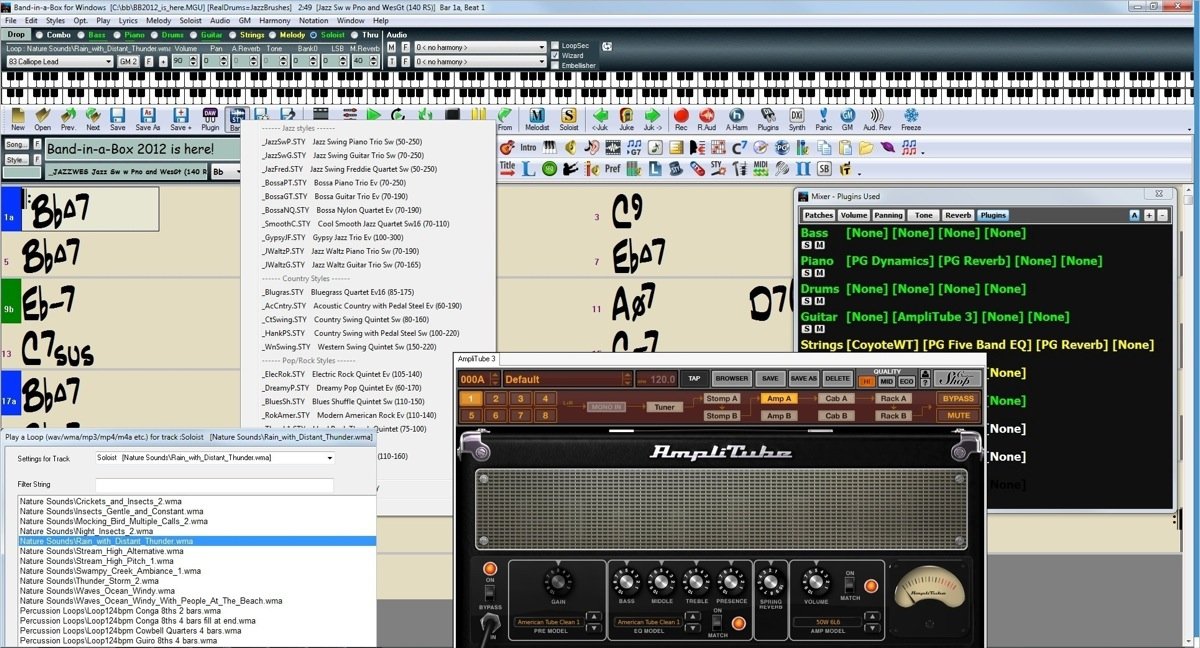
Task: Click the Juke jukebox icon
Action: coord(626,119)
